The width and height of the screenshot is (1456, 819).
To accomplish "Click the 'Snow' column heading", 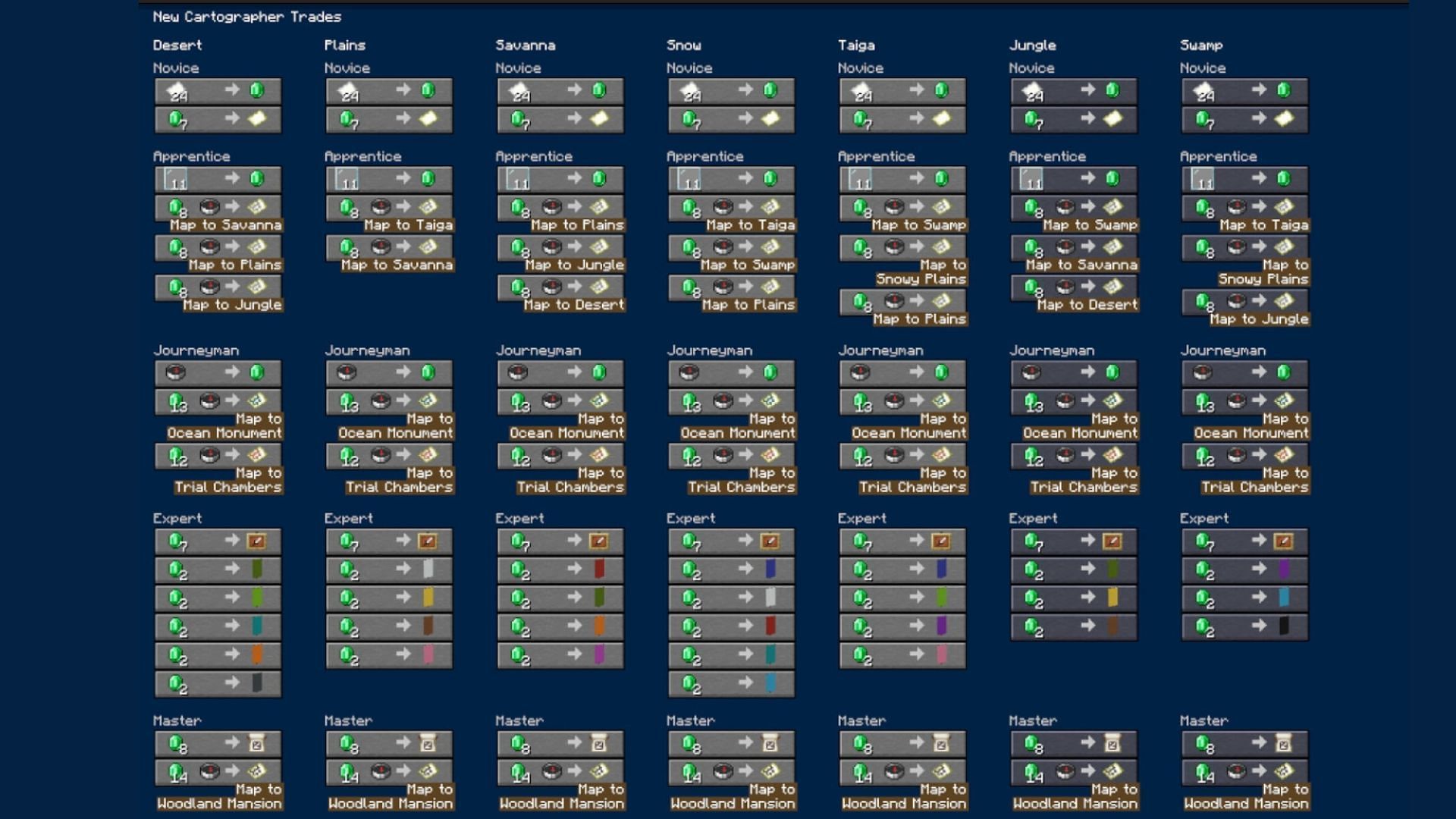I will [x=684, y=45].
